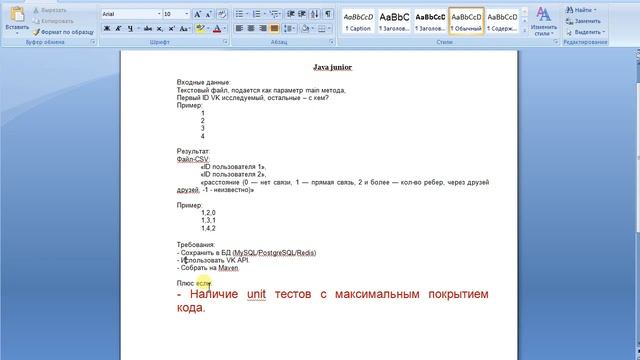Open the font size dropdown (10)

187,14
